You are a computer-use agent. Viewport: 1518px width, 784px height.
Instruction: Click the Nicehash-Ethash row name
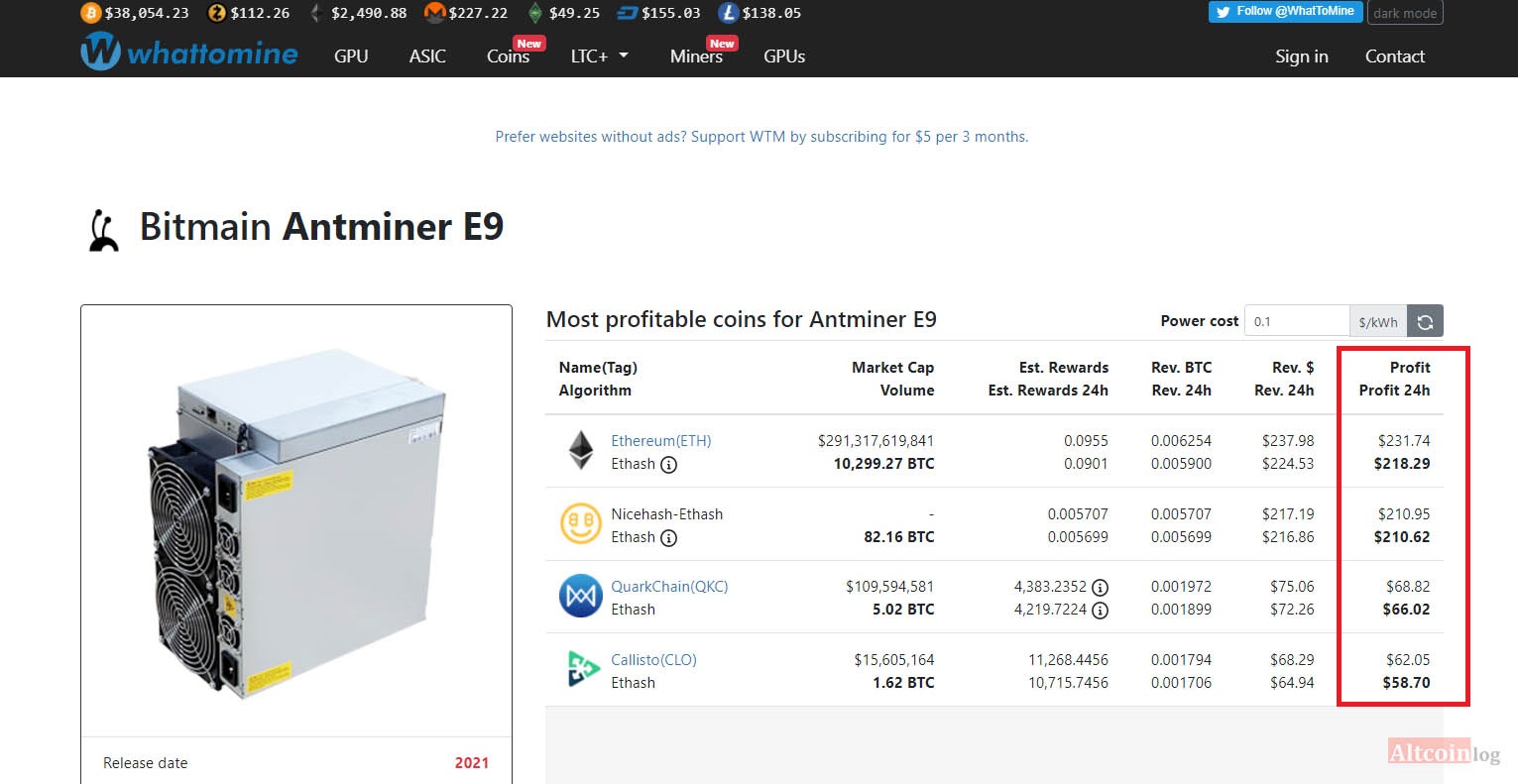click(666, 514)
